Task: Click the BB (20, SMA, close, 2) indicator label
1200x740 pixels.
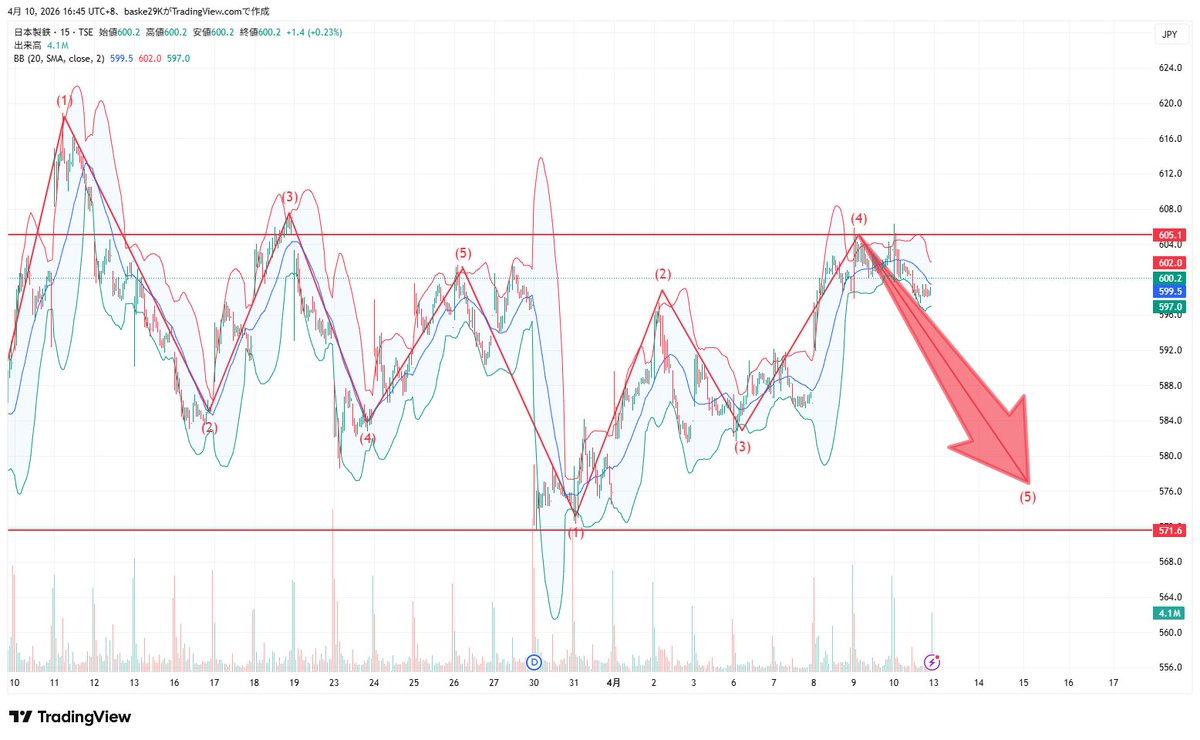Action: click(59, 59)
